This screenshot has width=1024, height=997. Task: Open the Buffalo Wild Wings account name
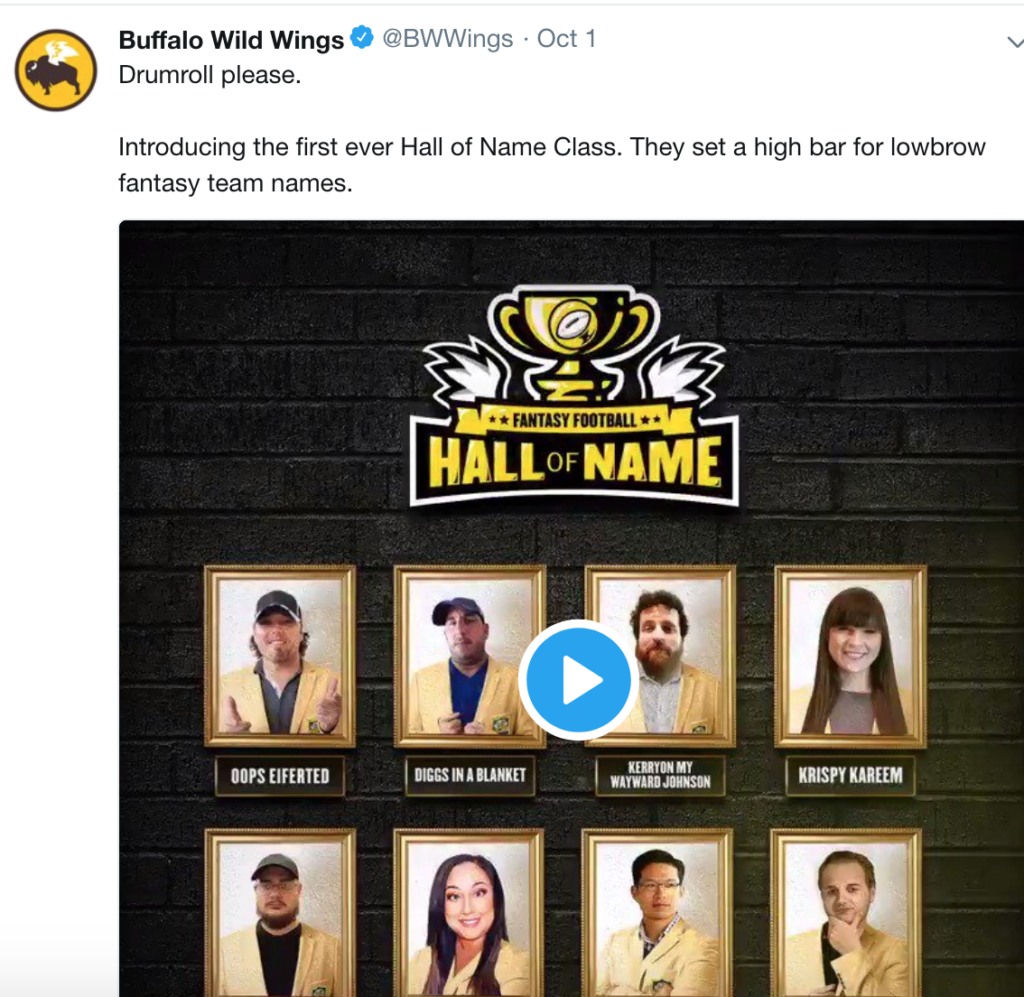(x=231, y=40)
